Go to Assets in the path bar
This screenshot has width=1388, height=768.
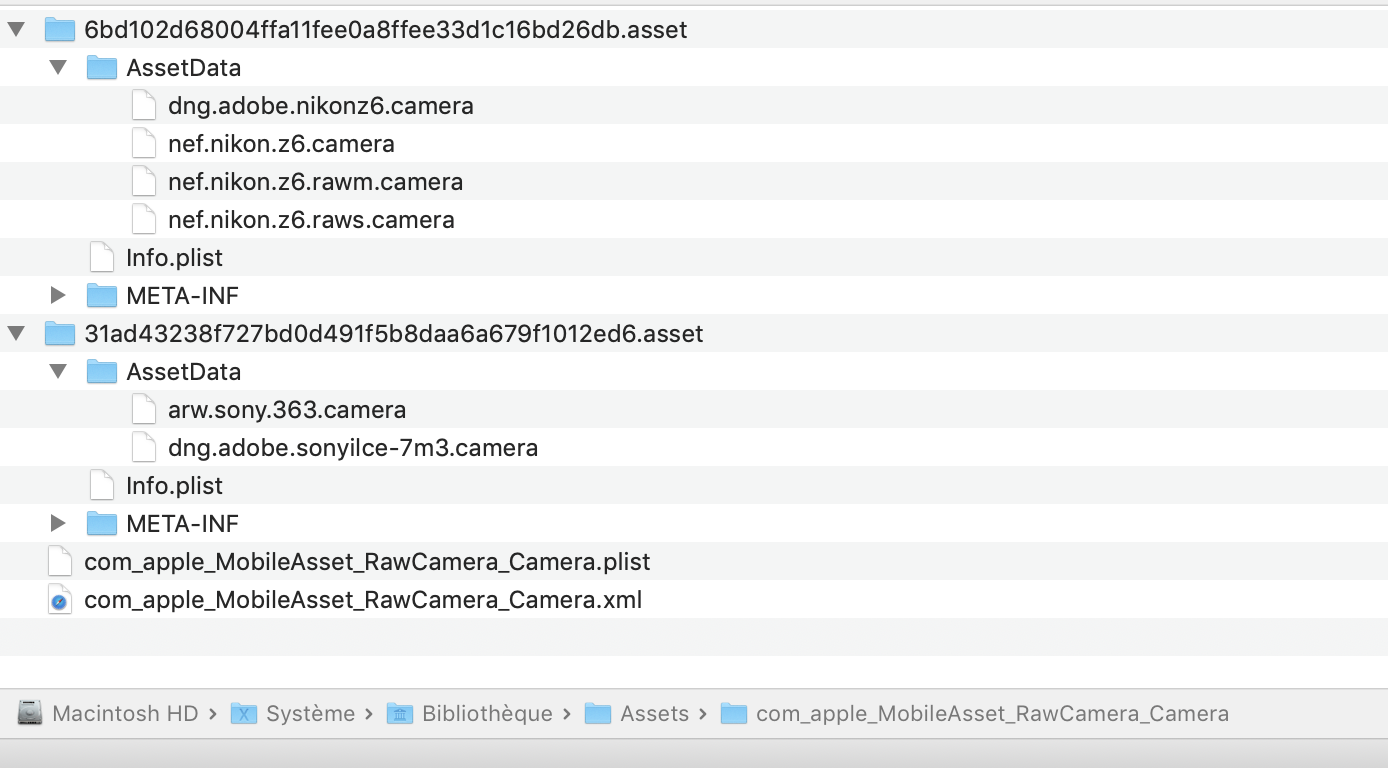654,714
